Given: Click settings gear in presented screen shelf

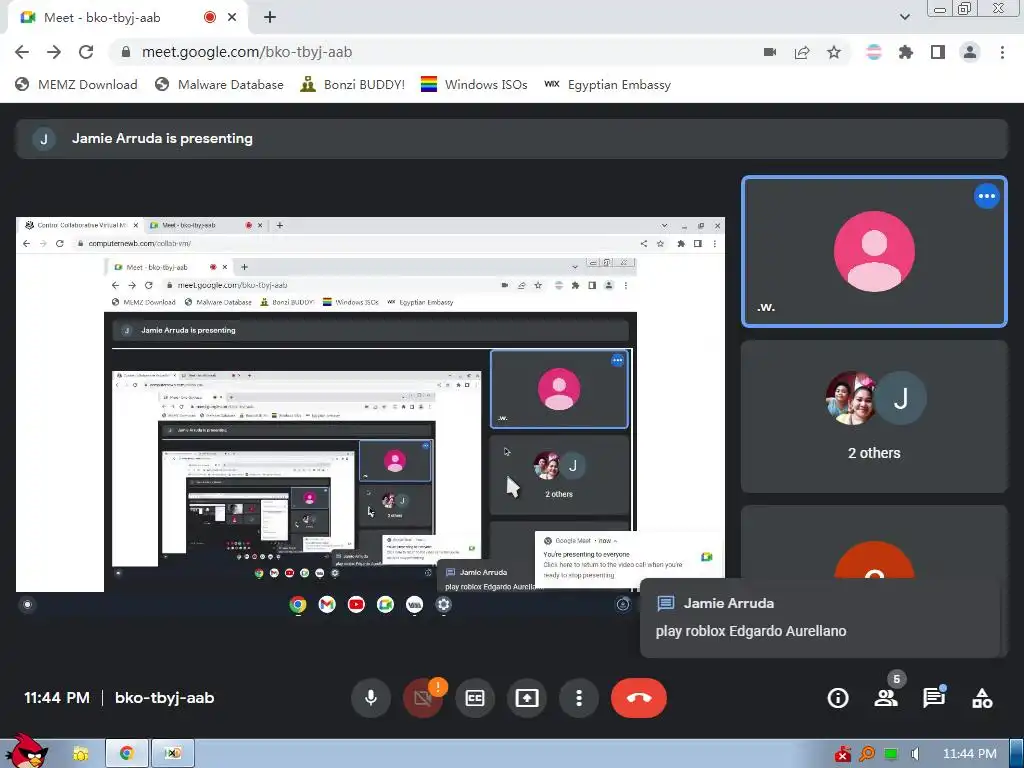Looking at the screenshot, I should point(444,605).
